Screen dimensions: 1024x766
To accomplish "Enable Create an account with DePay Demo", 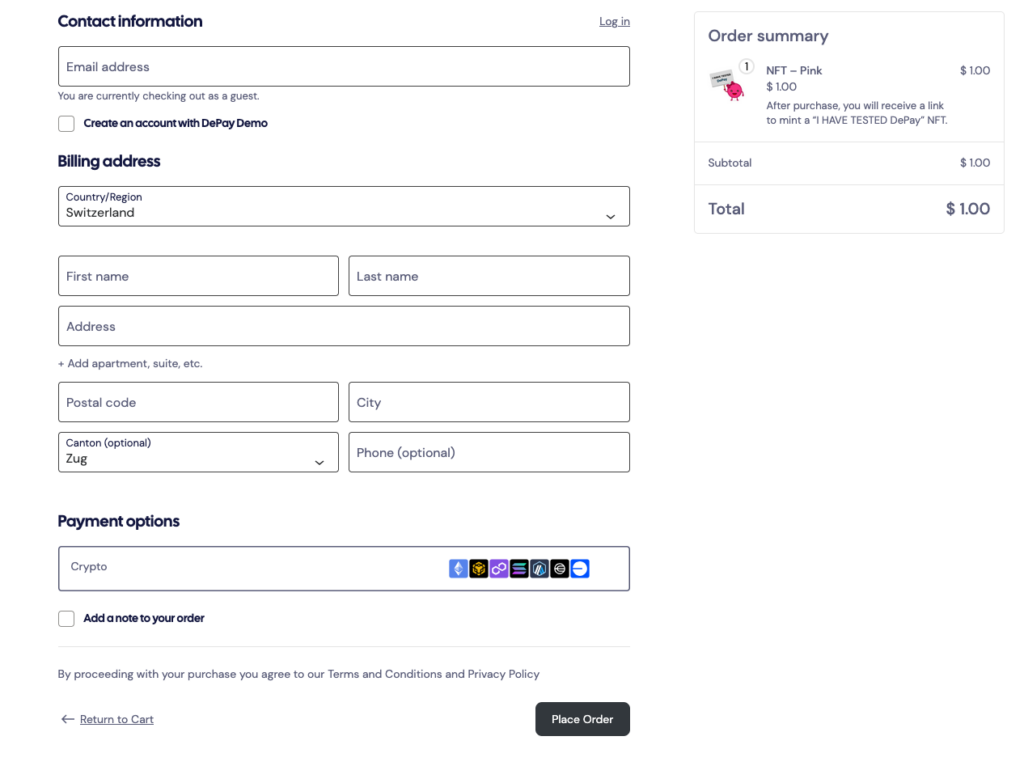I will (66, 124).
